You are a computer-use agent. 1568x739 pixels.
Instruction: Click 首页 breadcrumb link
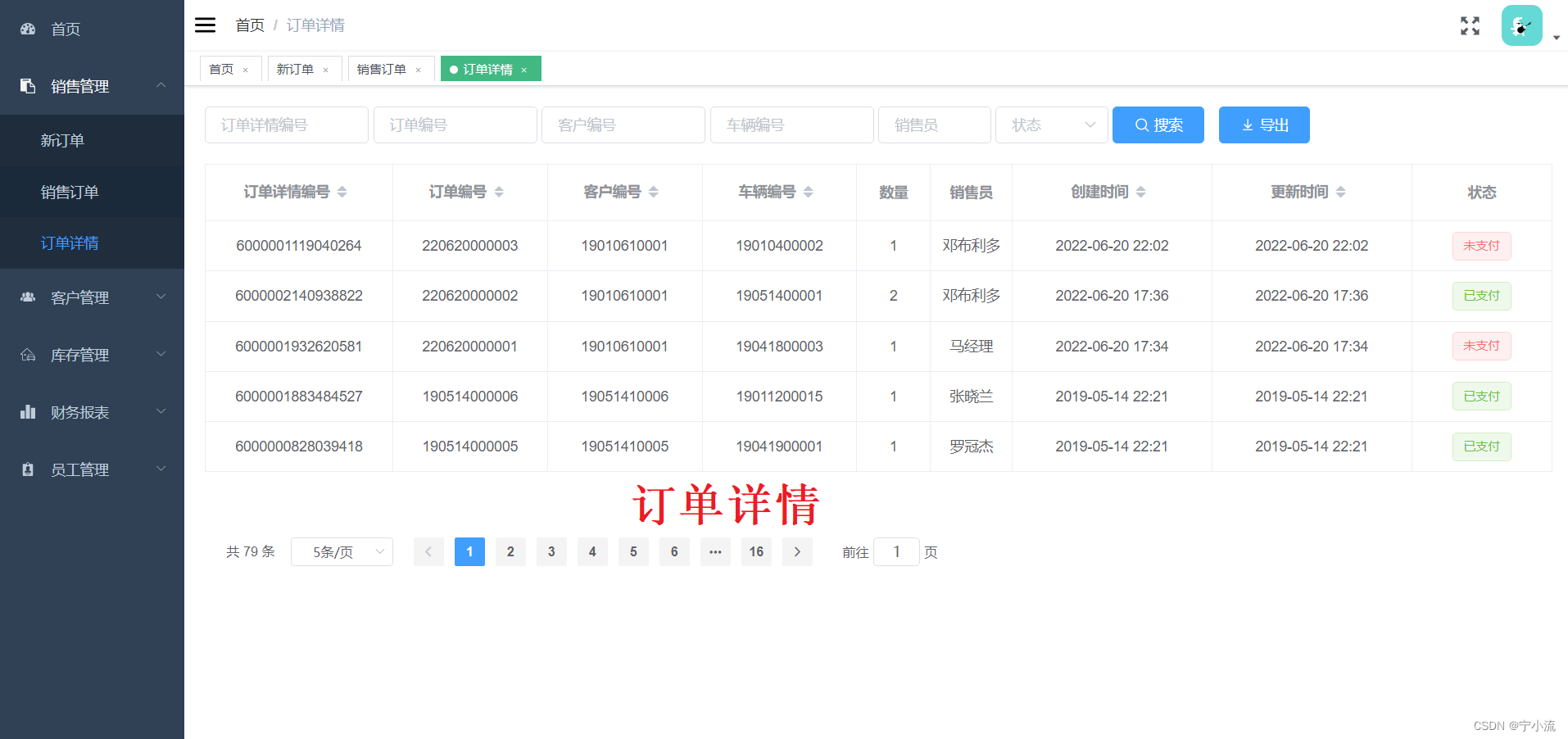click(250, 25)
